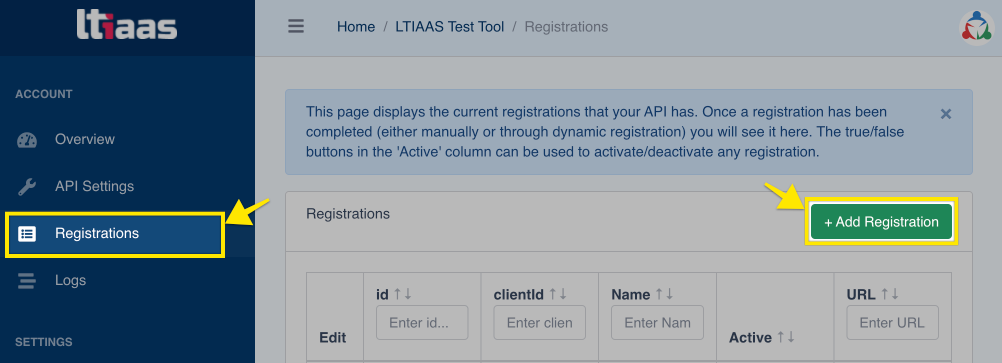Viewport: 1002px width, 363px height.
Task: Click the Edit column header
Action: coord(333,337)
